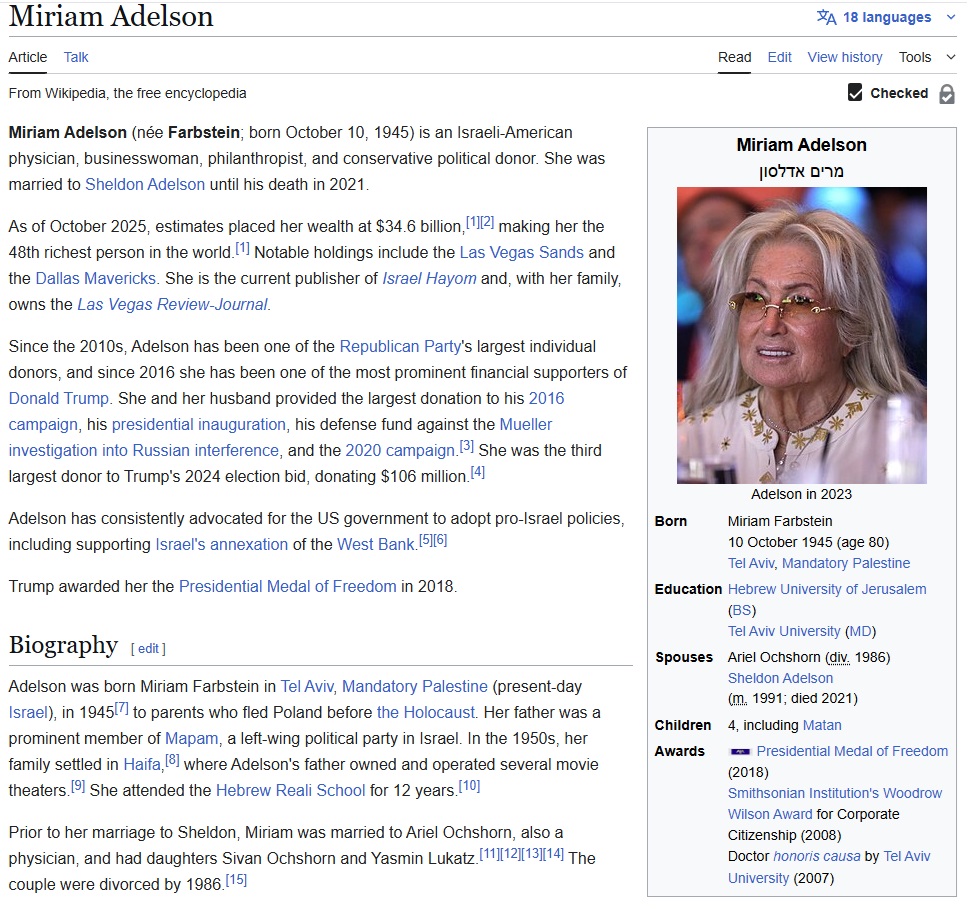Screen dimensions: 979x909
Task: Click the Adelson in 2023 portrait thumbnail
Action: click(x=802, y=335)
